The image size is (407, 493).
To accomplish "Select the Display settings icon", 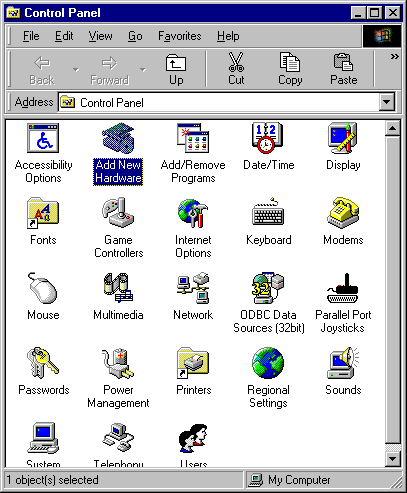I will pyautogui.click(x=343, y=138).
